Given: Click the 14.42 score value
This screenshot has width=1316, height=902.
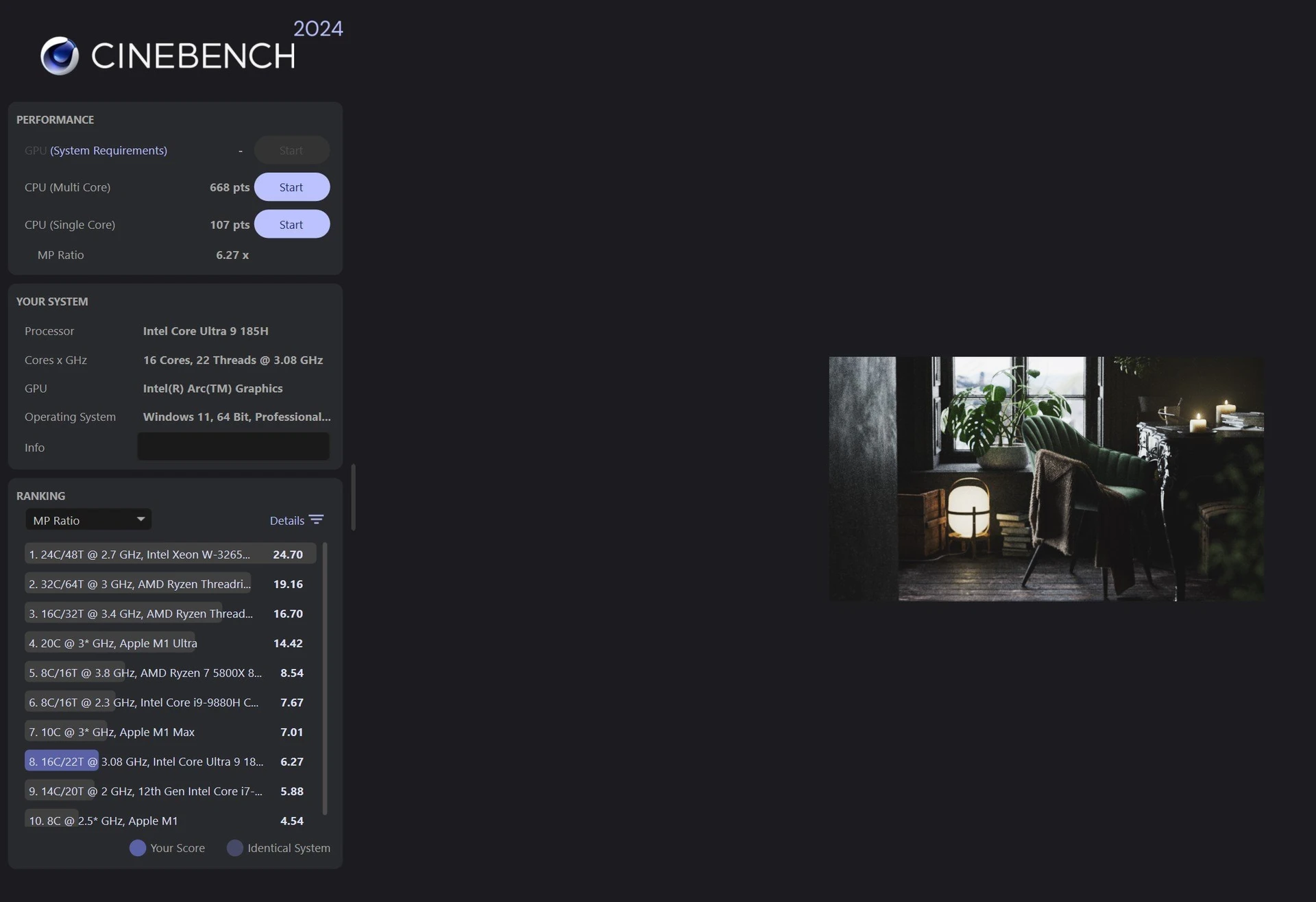Looking at the screenshot, I should [288, 643].
